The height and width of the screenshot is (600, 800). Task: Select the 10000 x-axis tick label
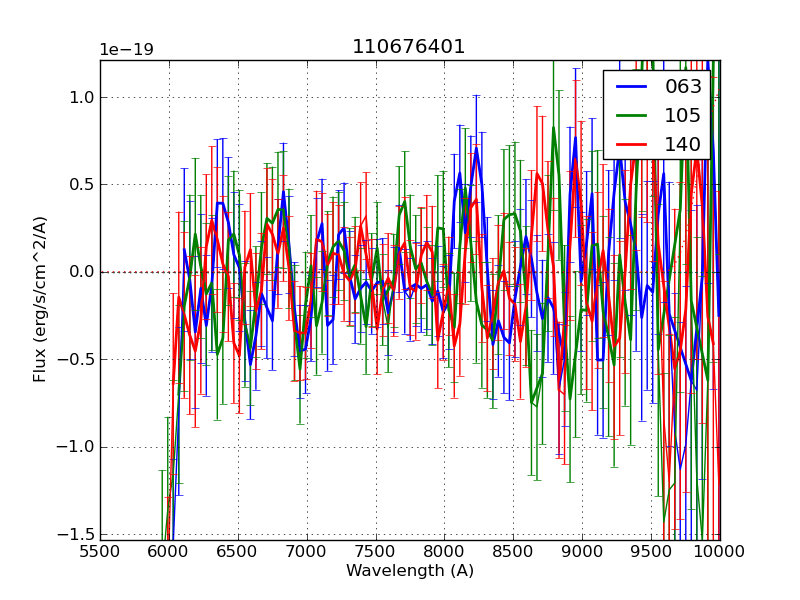[x=719, y=551]
